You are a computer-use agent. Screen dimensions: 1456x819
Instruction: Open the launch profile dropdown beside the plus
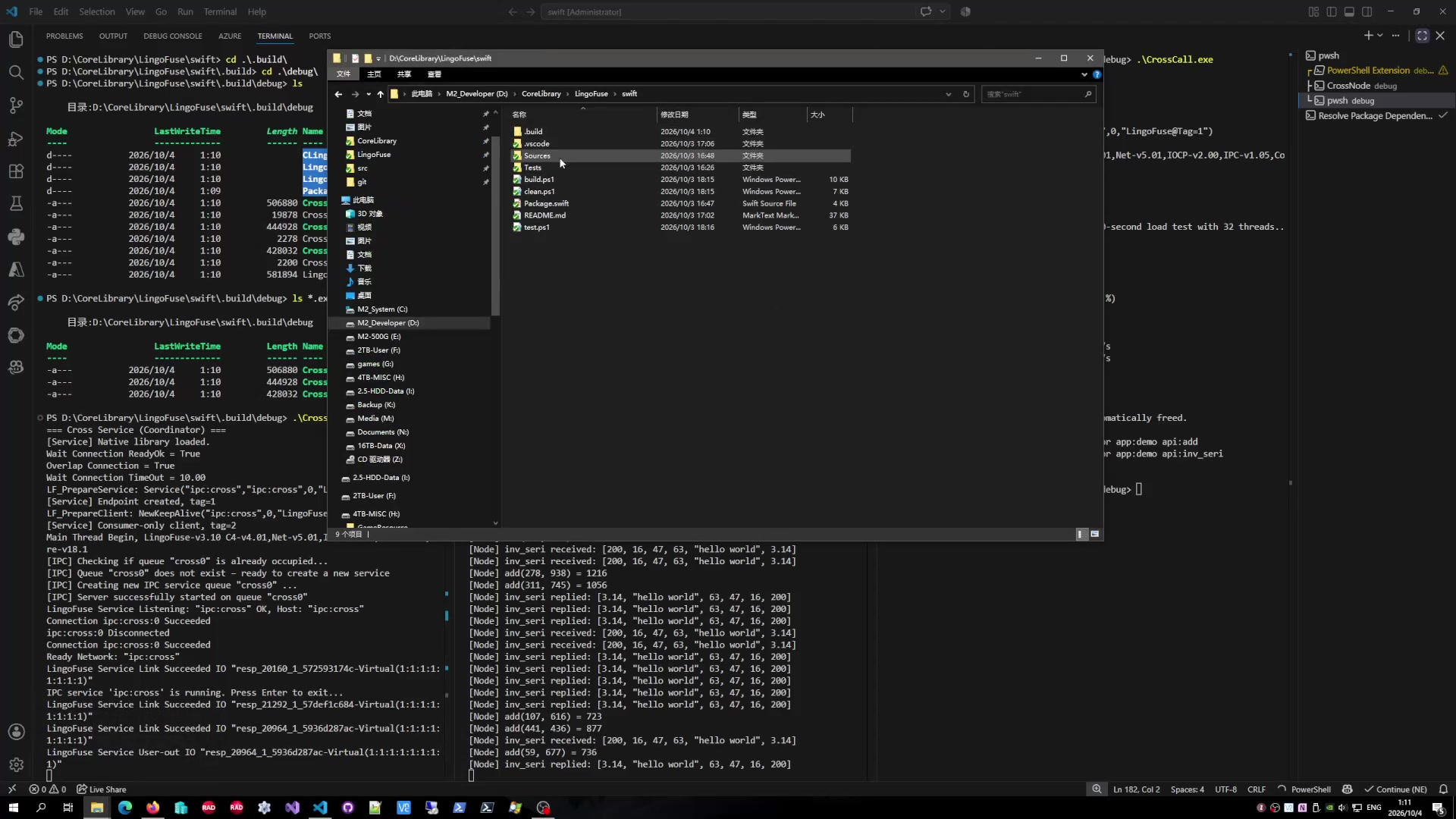(x=1380, y=36)
